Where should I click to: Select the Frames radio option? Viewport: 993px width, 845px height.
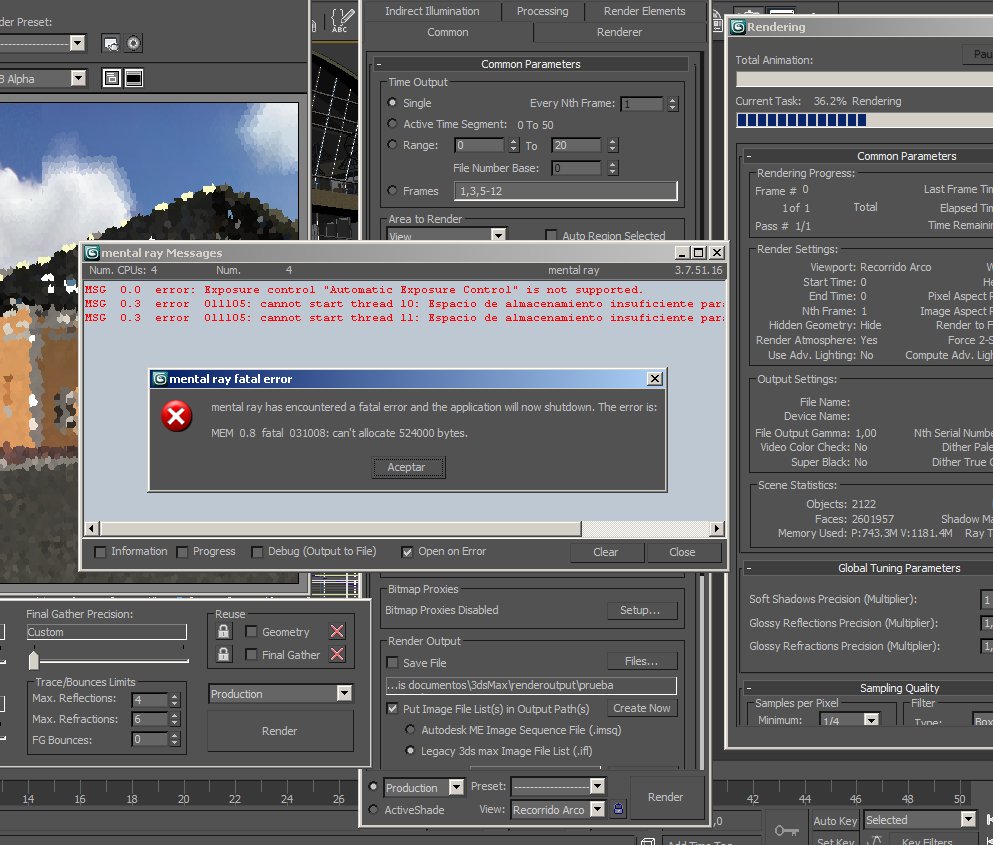[392, 191]
